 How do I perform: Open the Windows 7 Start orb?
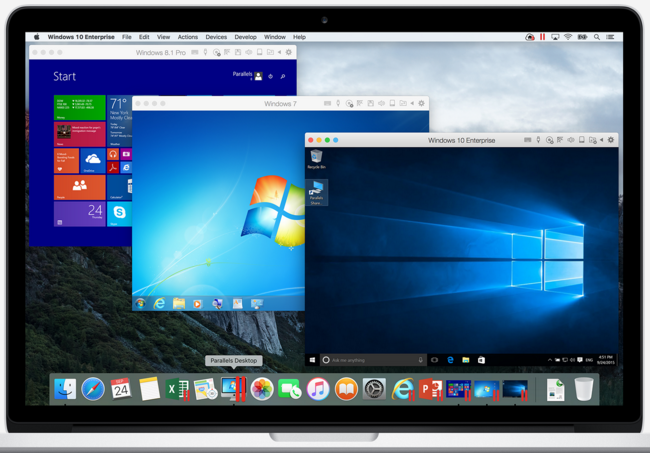click(140, 304)
